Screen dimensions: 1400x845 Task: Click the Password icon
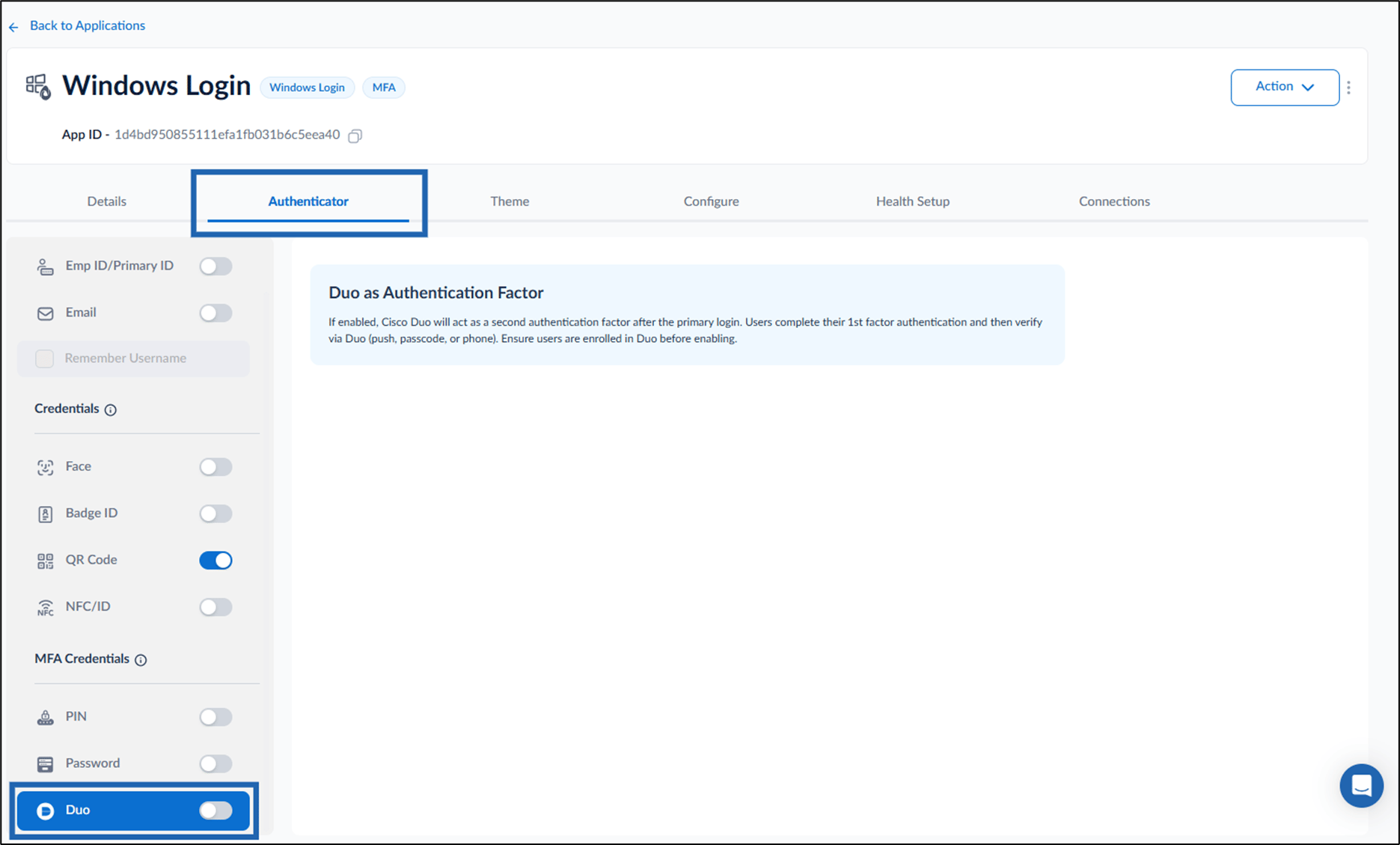coord(45,764)
